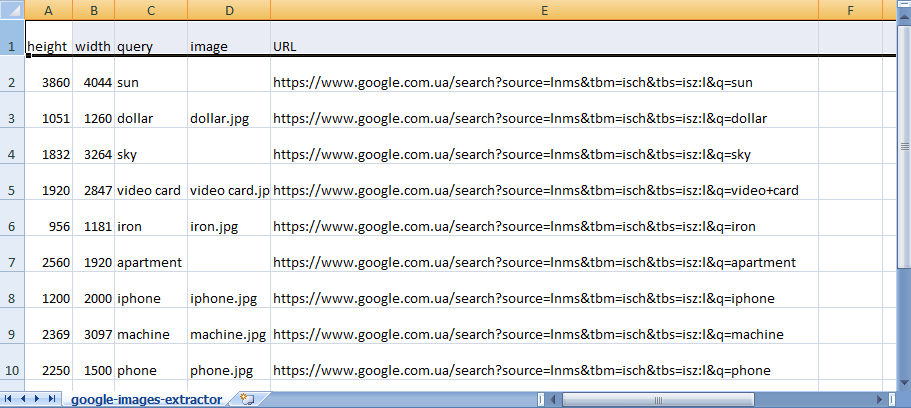Select the URL ending in q=sun
This screenshot has width=911, height=408.
pos(544,74)
